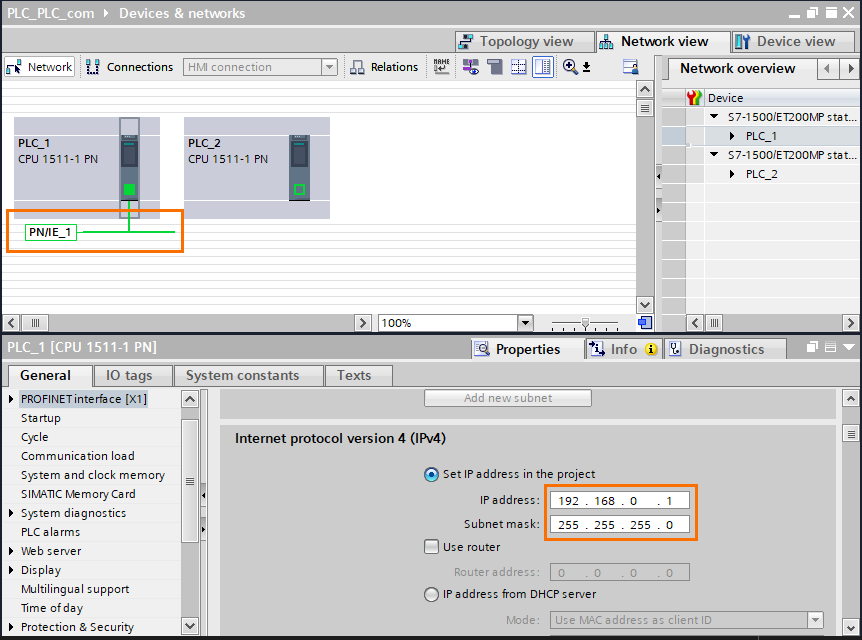
Task: Select the PLC_2 CPU module image
Action: 299,167
